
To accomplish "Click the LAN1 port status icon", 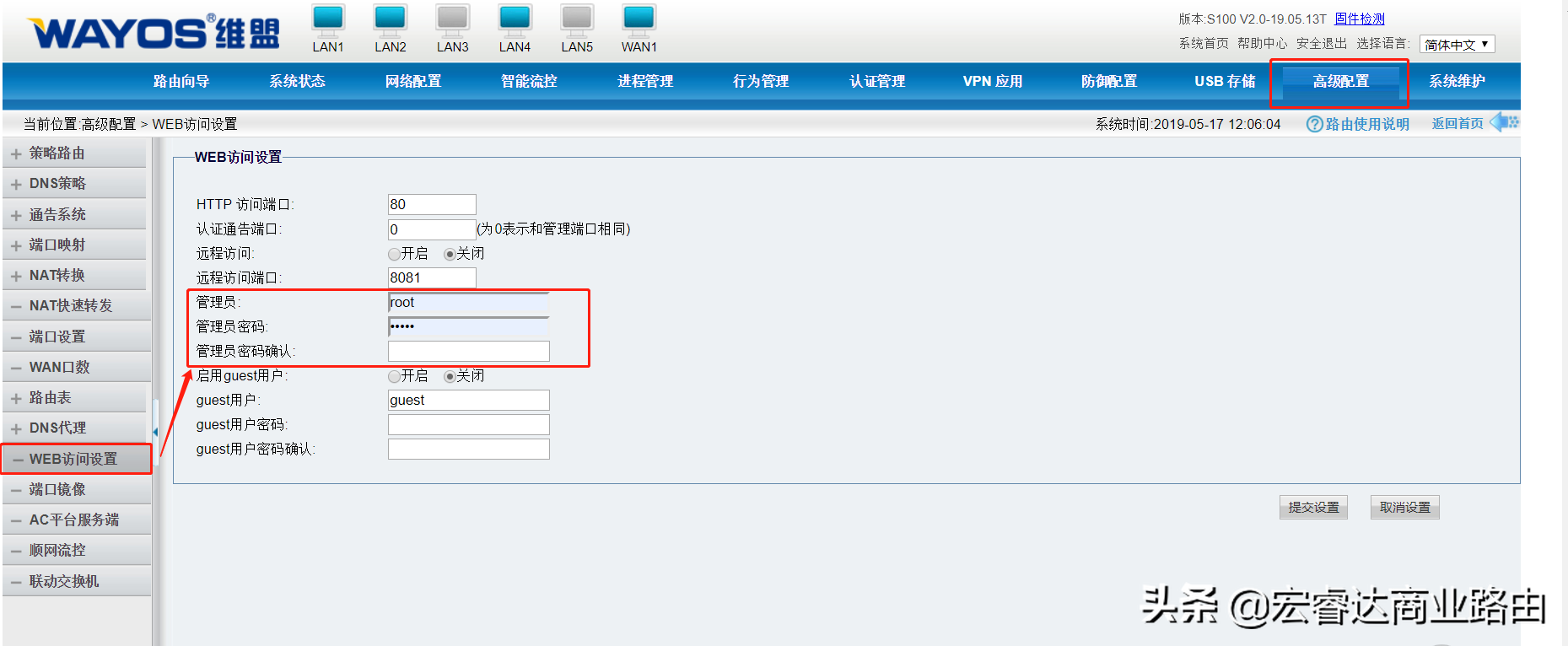I will tap(327, 19).
